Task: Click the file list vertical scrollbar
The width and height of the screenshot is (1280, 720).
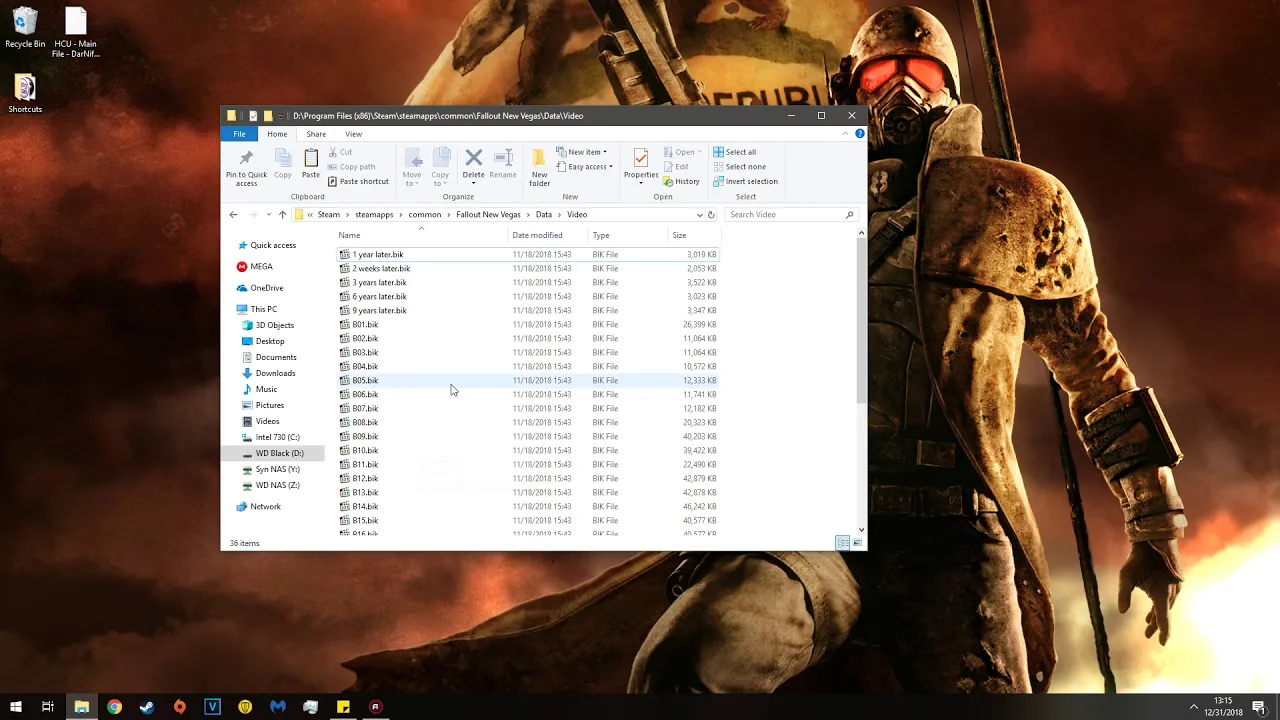Action: 861,320
